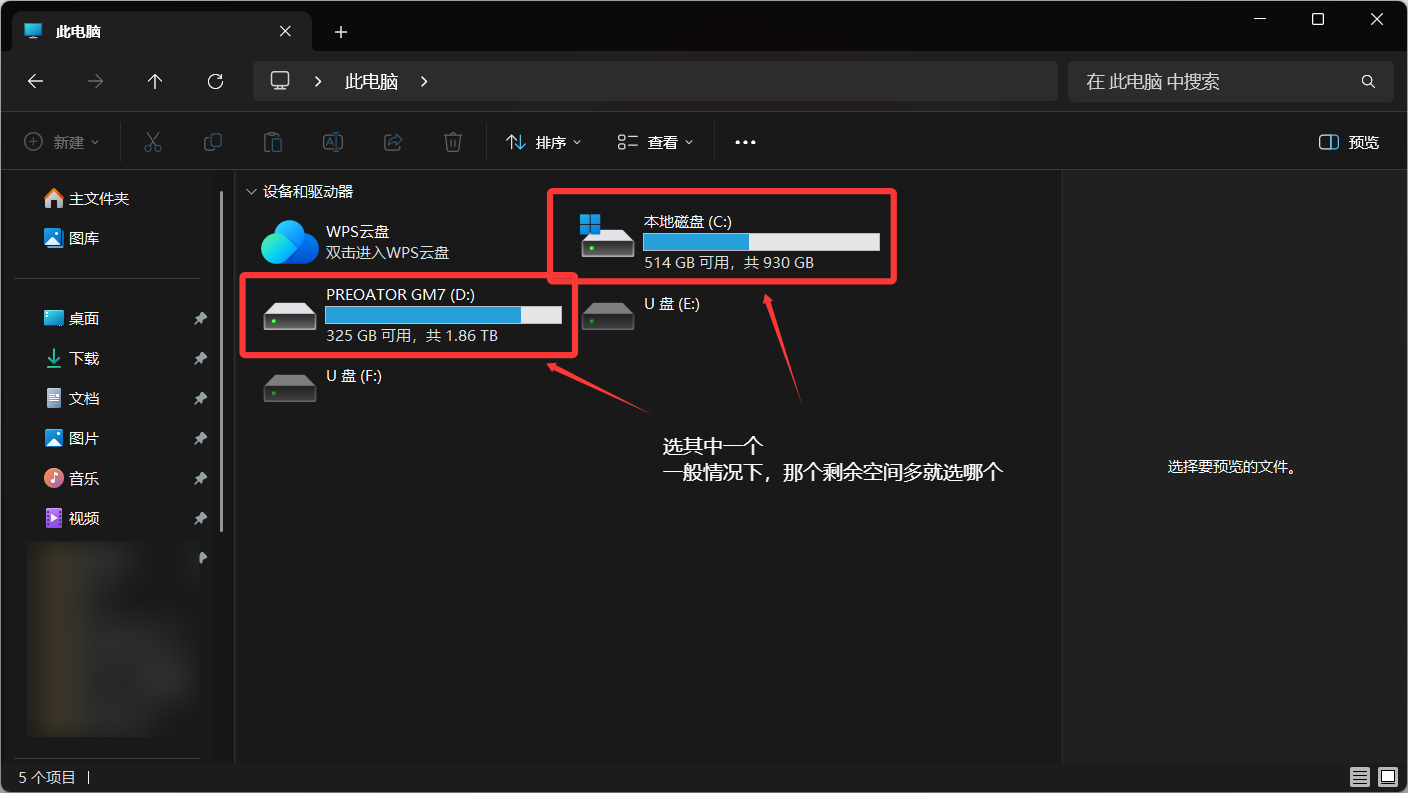1408x793 pixels.
Task: Go up one folder level arrow
Action: pos(155,82)
